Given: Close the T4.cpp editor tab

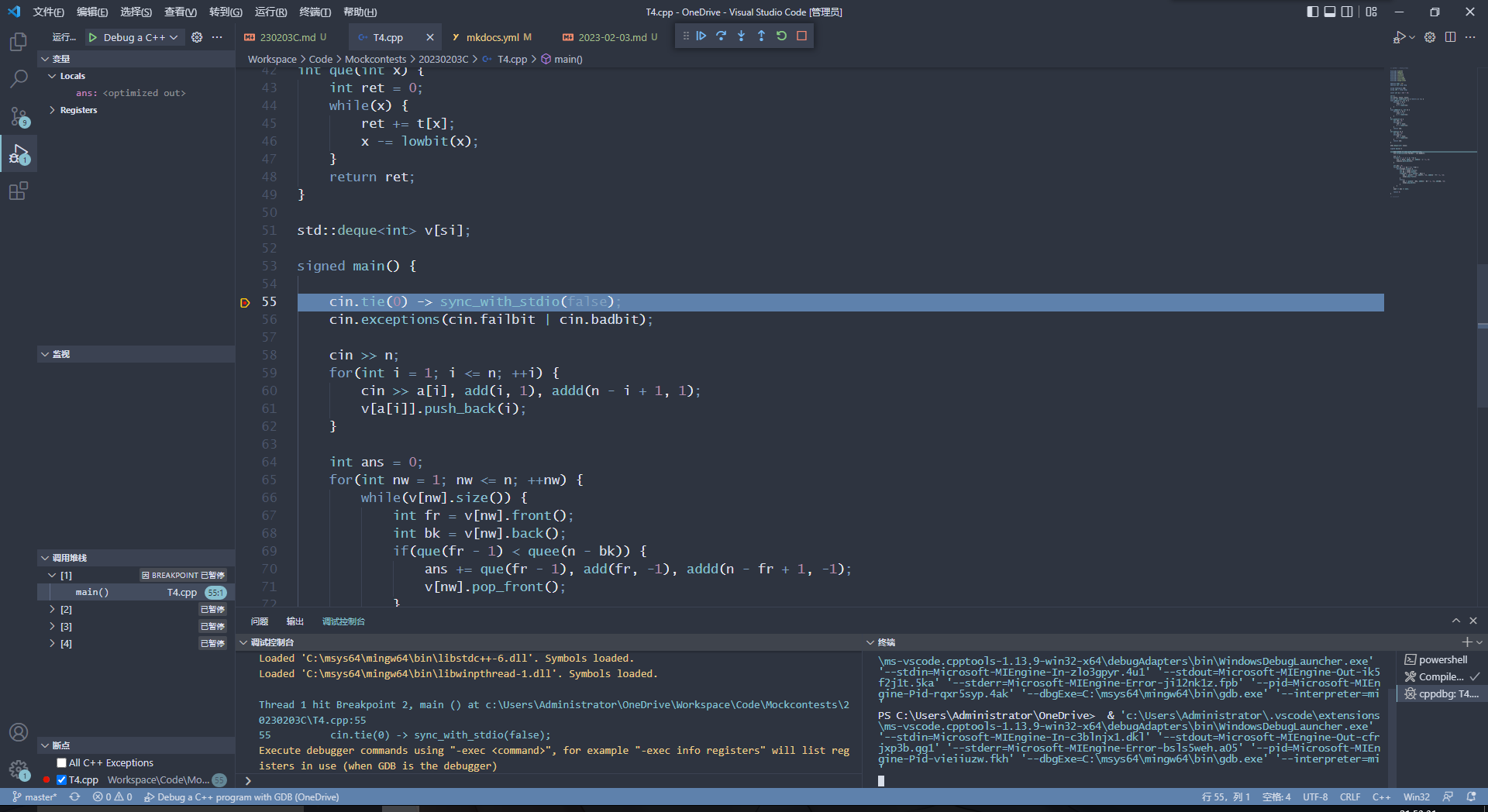Looking at the screenshot, I should pos(430,37).
